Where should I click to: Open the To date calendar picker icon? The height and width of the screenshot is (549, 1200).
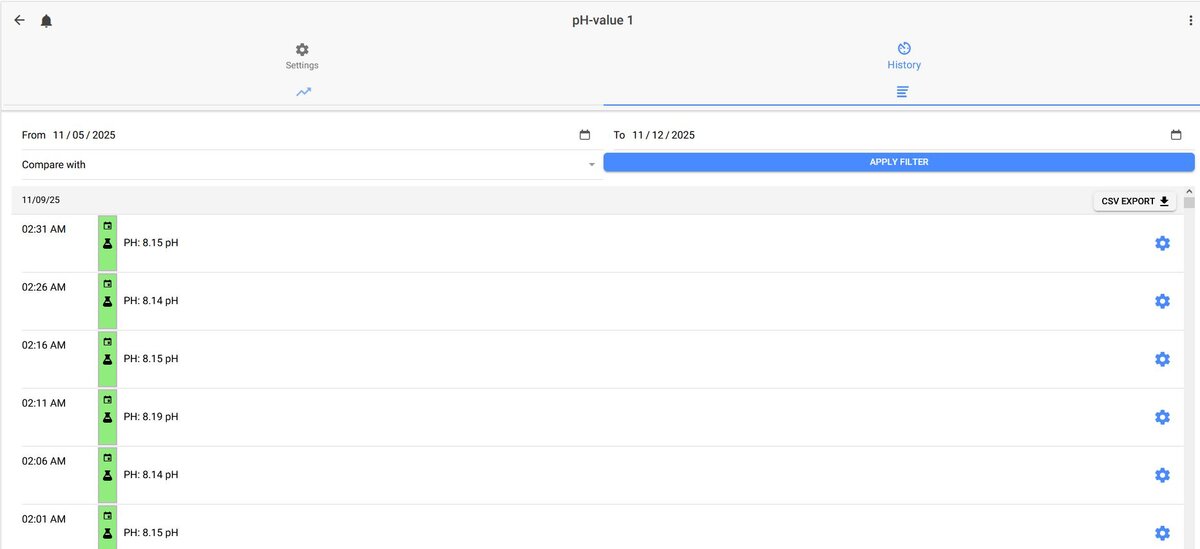(1176, 135)
